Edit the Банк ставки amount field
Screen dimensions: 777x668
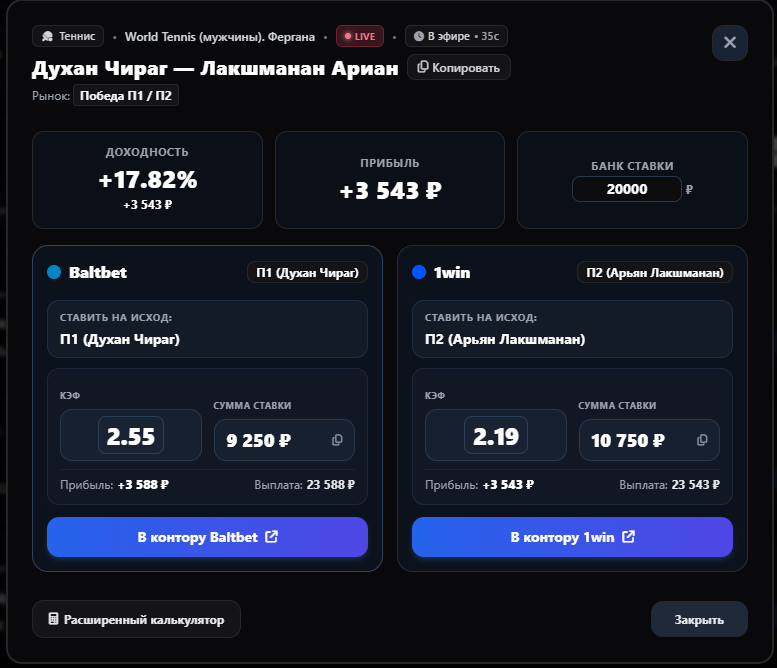tap(626, 189)
